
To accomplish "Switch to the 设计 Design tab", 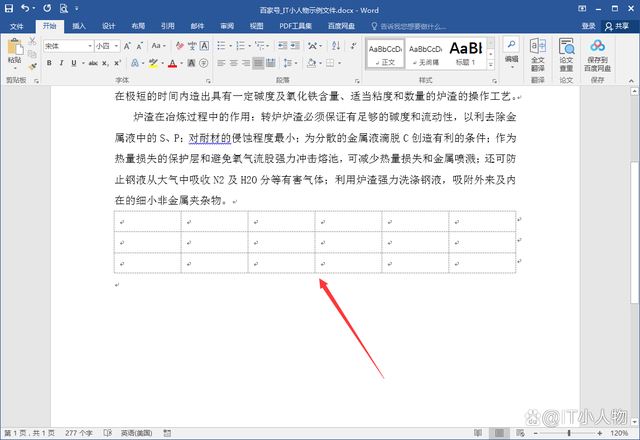I will (108, 26).
